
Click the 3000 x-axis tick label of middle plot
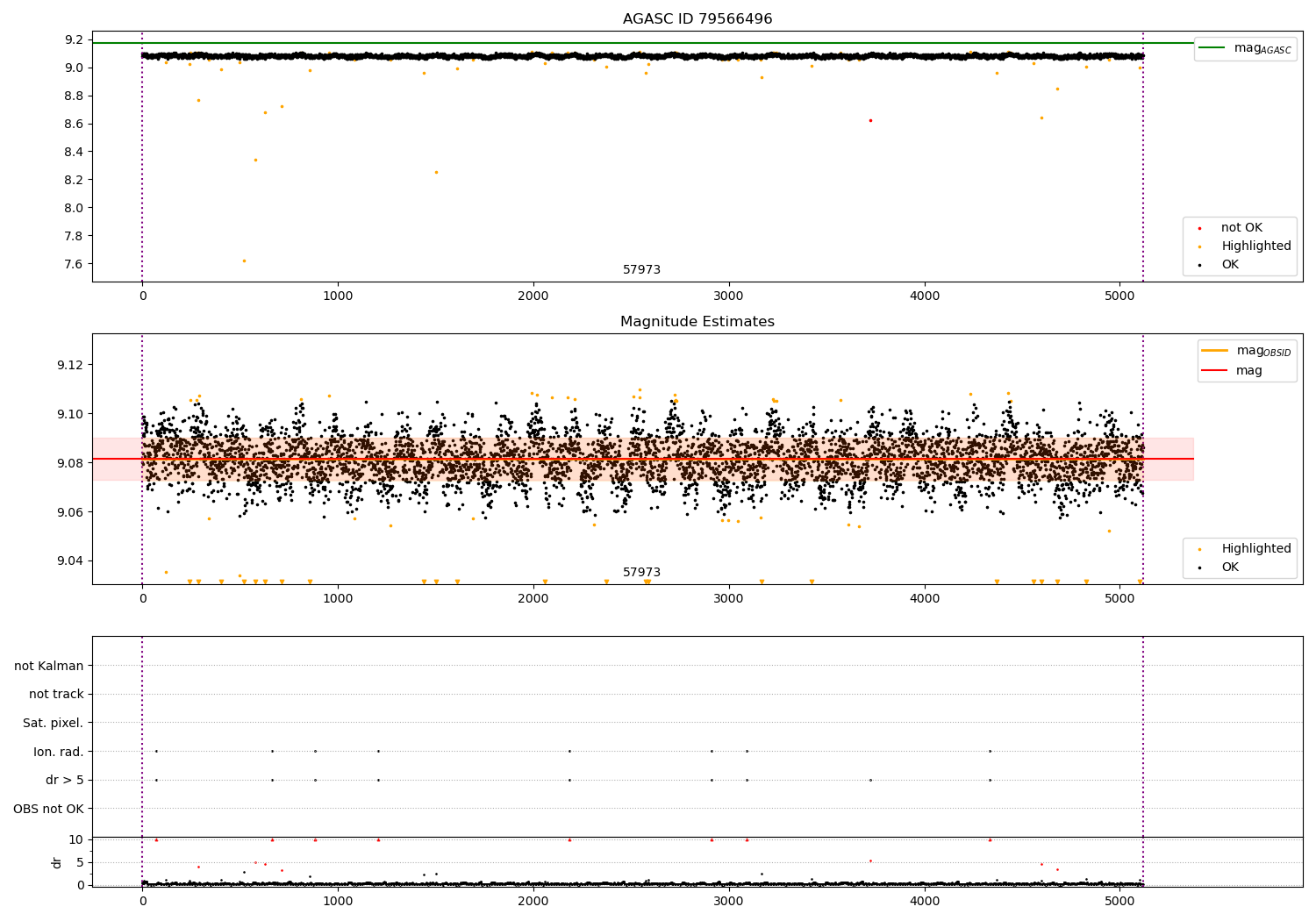[x=729, y=599]
